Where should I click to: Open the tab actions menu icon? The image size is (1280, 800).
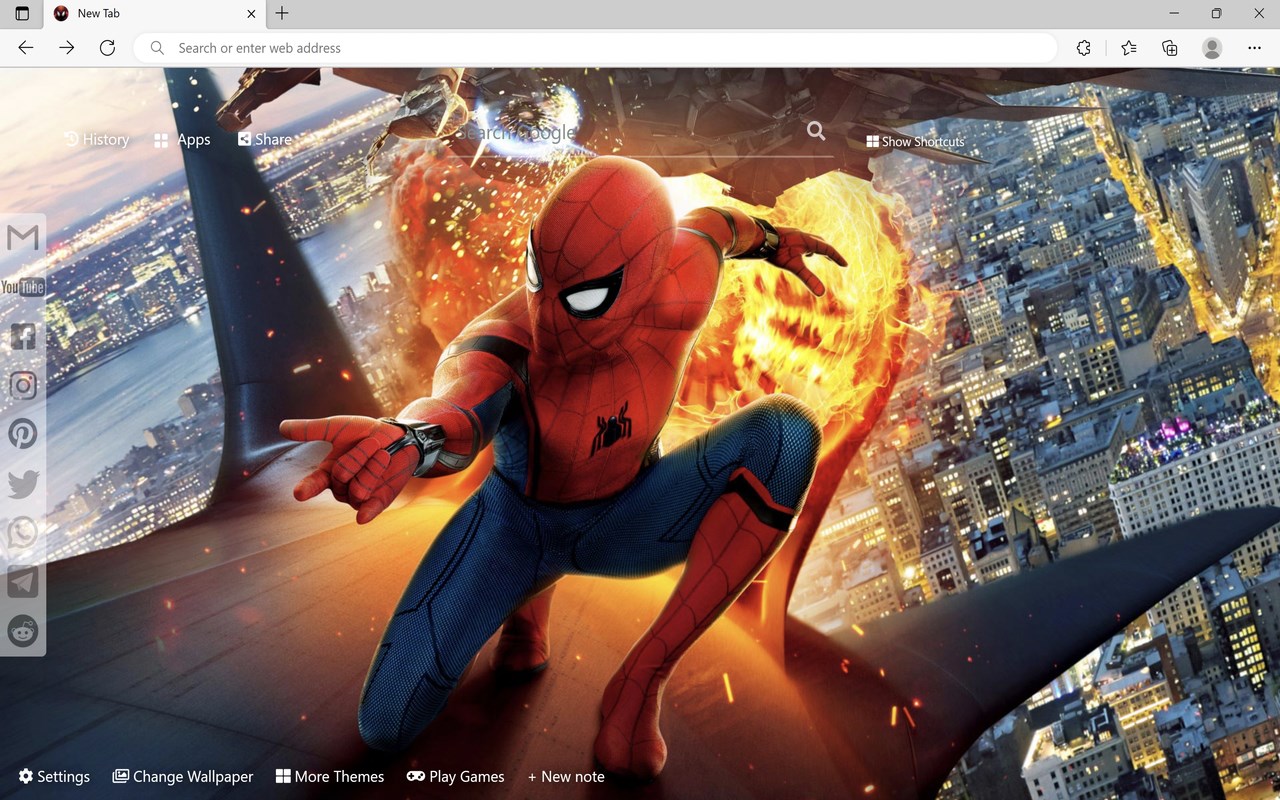[22, 14]
